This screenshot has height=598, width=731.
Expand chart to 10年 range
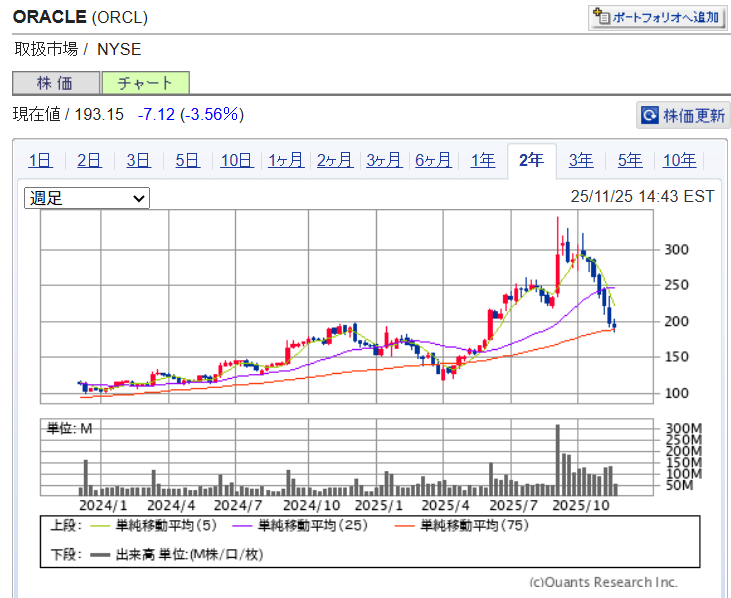click(679, 160)
